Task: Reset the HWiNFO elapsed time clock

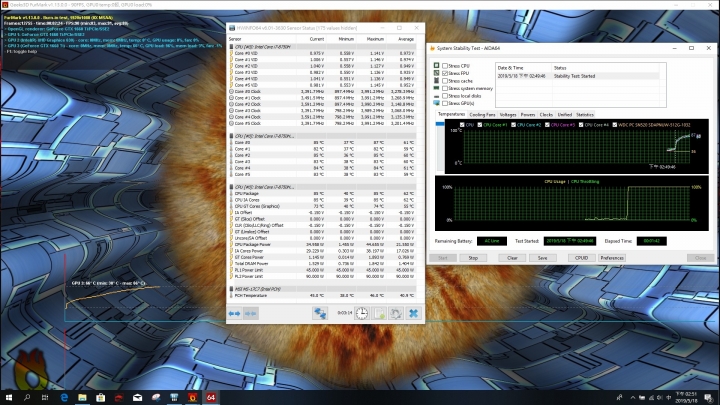Action: [x=361, y=313]
